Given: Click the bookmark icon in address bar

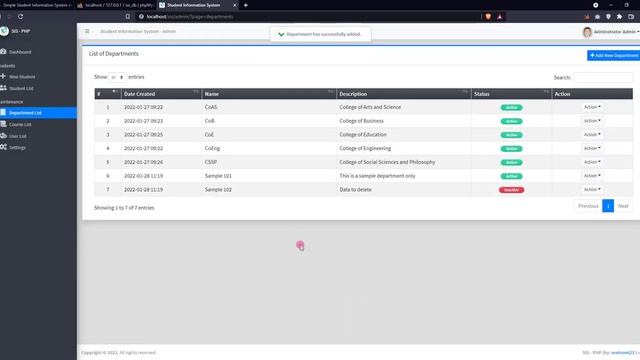Looking at the screenshot, I should click(x=128, y=17).
